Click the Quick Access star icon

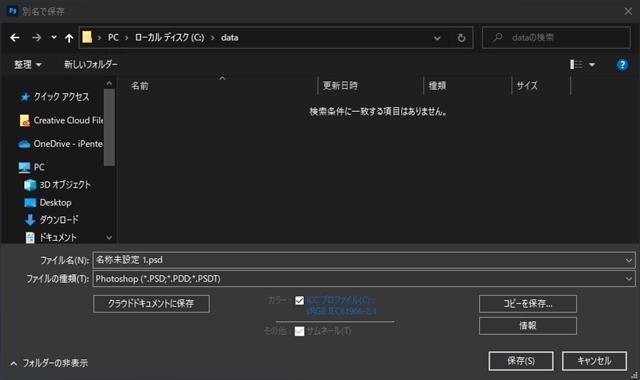coord(25,97)
